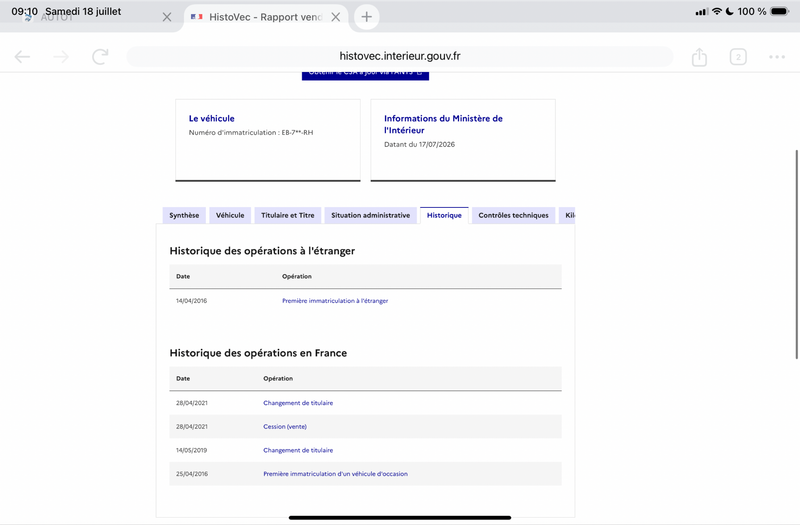This screenshot has height=525, width=800.
Task: Tap the Do Not Disturb moon icon
Action: coord(730,11)
